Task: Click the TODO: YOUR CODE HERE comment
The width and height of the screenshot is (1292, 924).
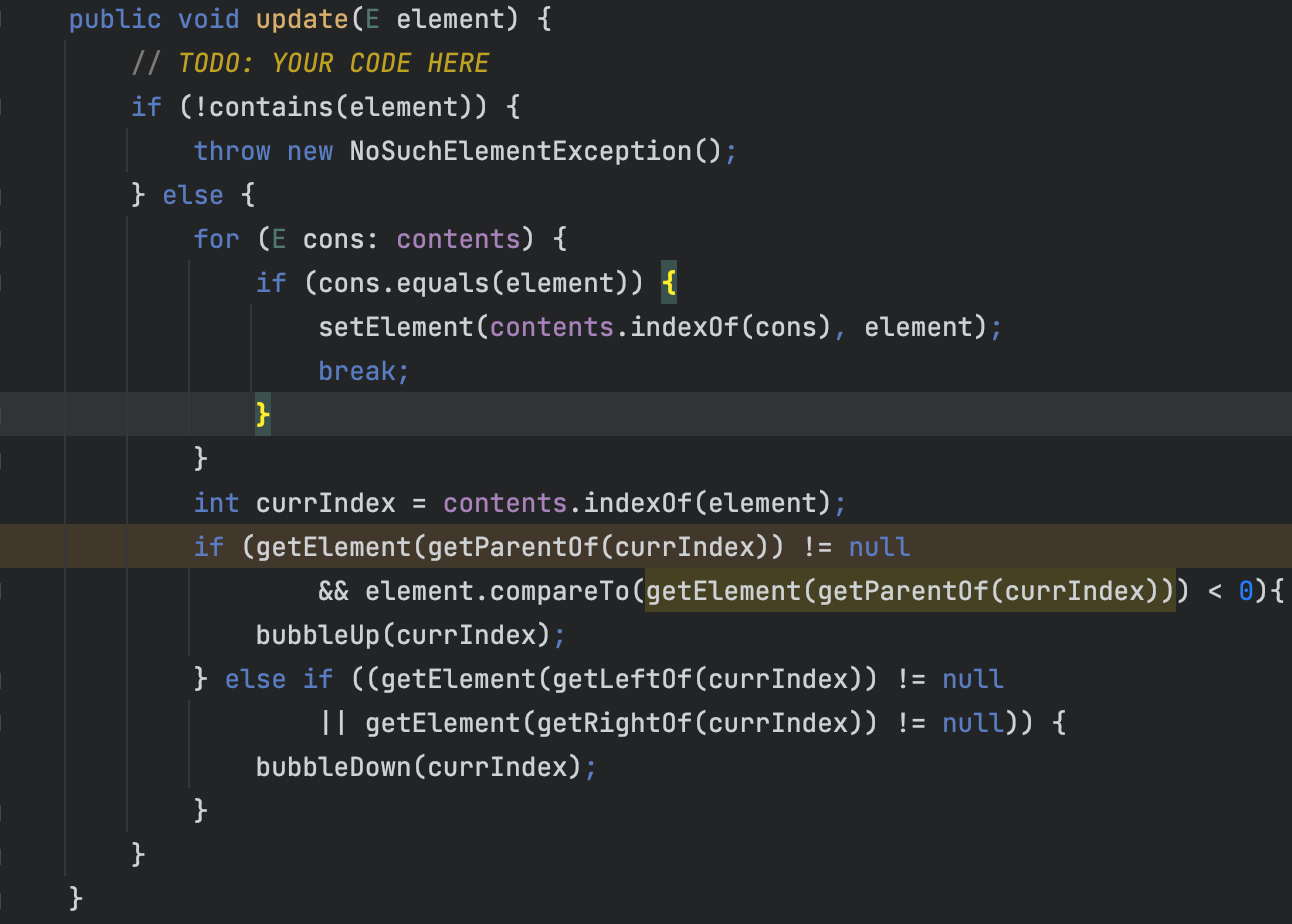Action: point(333,63)
